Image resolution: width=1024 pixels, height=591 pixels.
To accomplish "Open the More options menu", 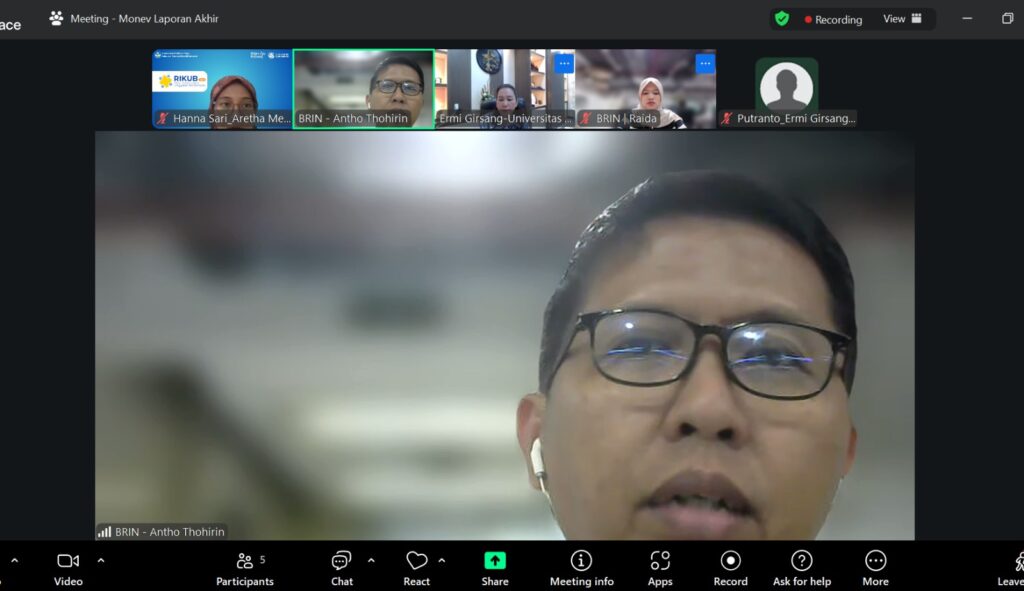I will pos(875,568).
